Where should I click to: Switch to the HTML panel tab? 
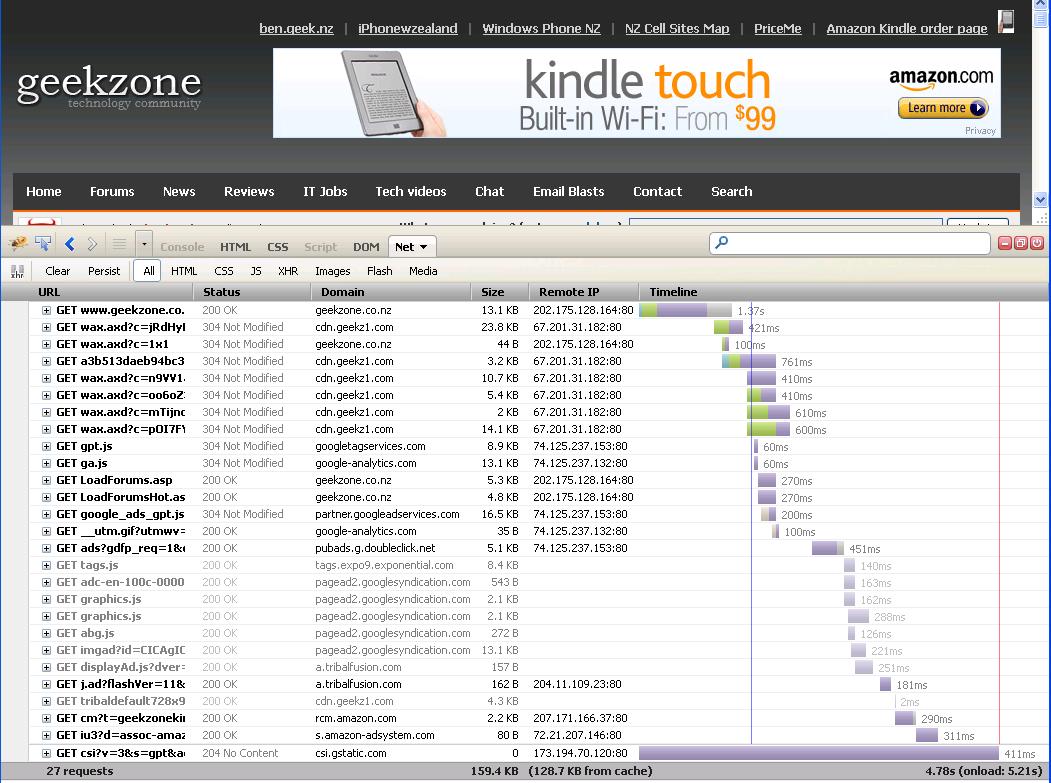pyautogui.click(x=235, y=247)
